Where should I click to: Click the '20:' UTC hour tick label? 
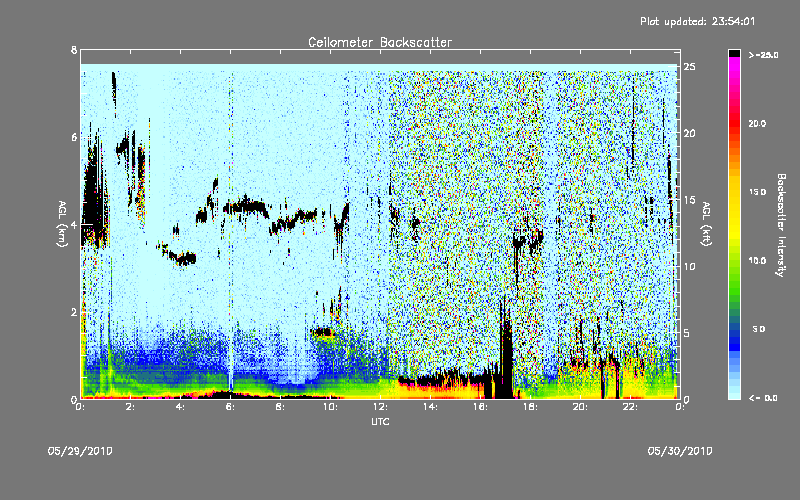tap(580, 407)
